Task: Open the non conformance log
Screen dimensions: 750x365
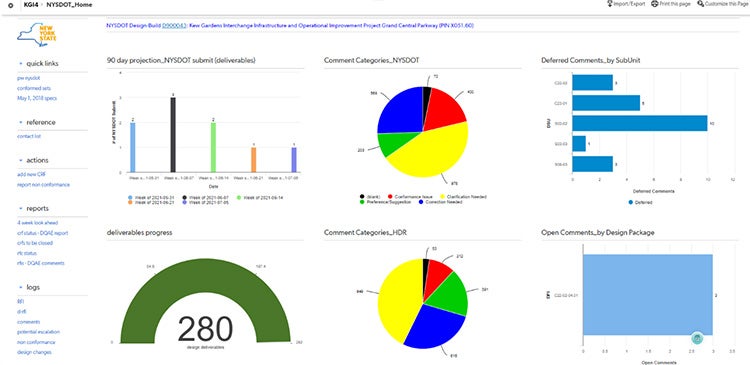Action: pos(36,342)
